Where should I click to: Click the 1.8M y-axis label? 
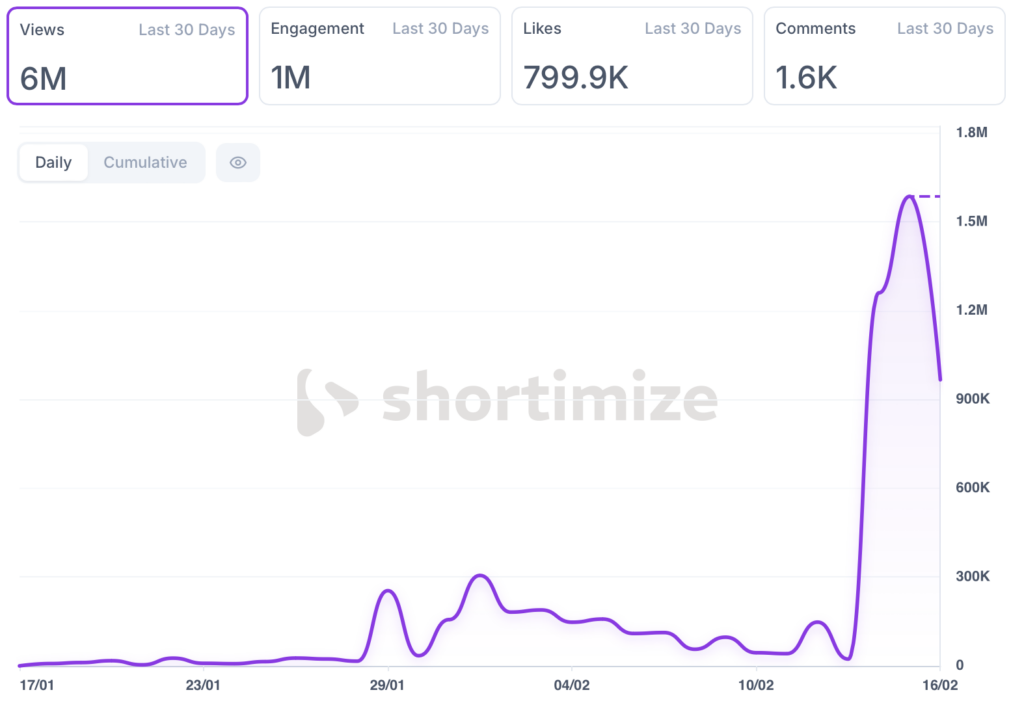971,132
